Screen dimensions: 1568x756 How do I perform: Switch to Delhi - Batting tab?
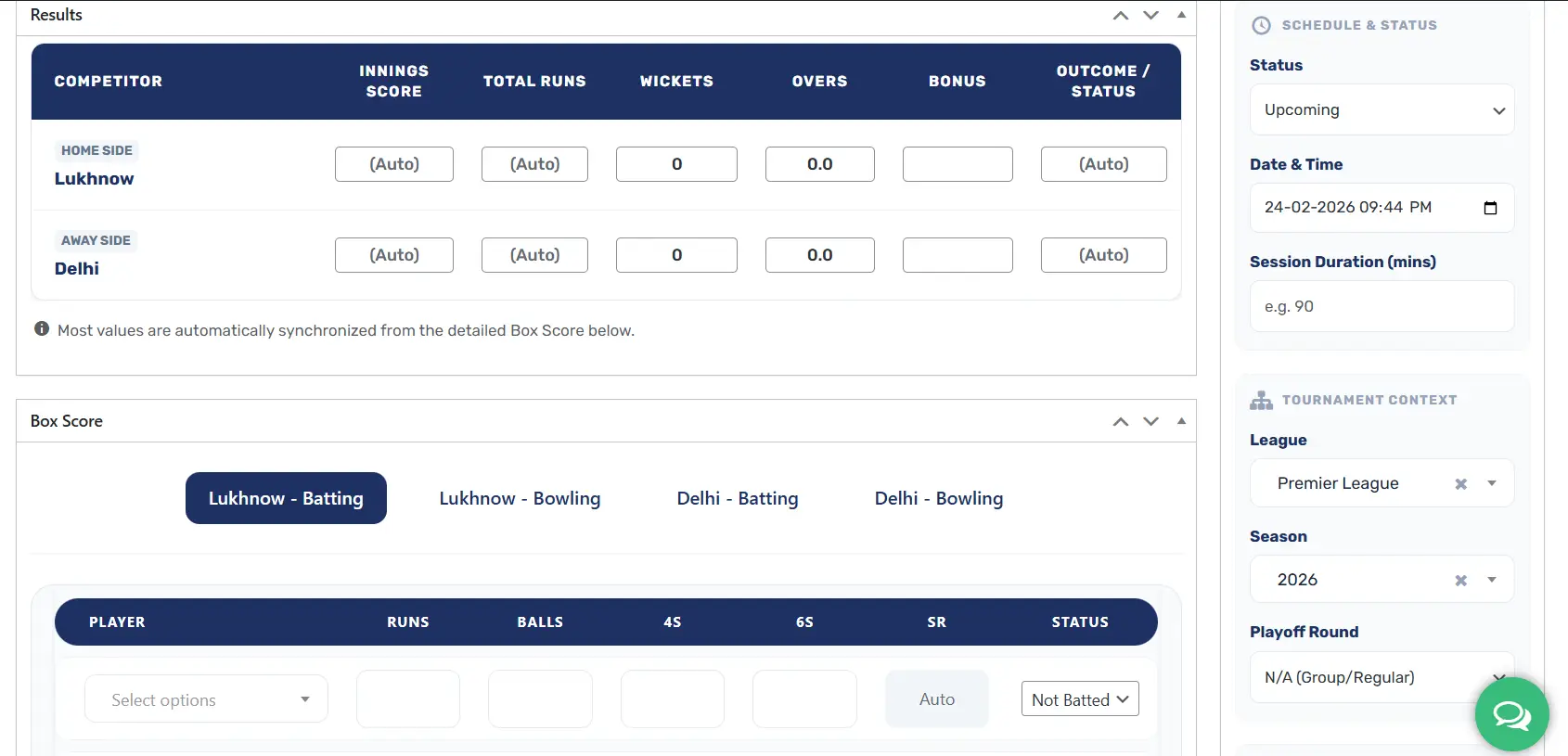tap(737, 498)
